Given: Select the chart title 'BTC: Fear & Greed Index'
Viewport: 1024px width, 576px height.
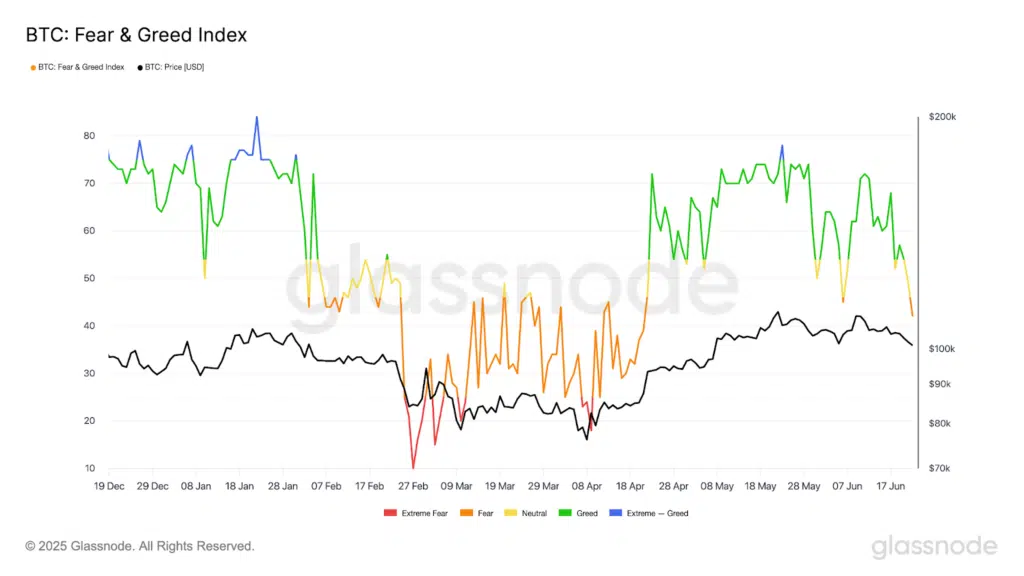Looking at the screenshot, I should pos(136,35).
